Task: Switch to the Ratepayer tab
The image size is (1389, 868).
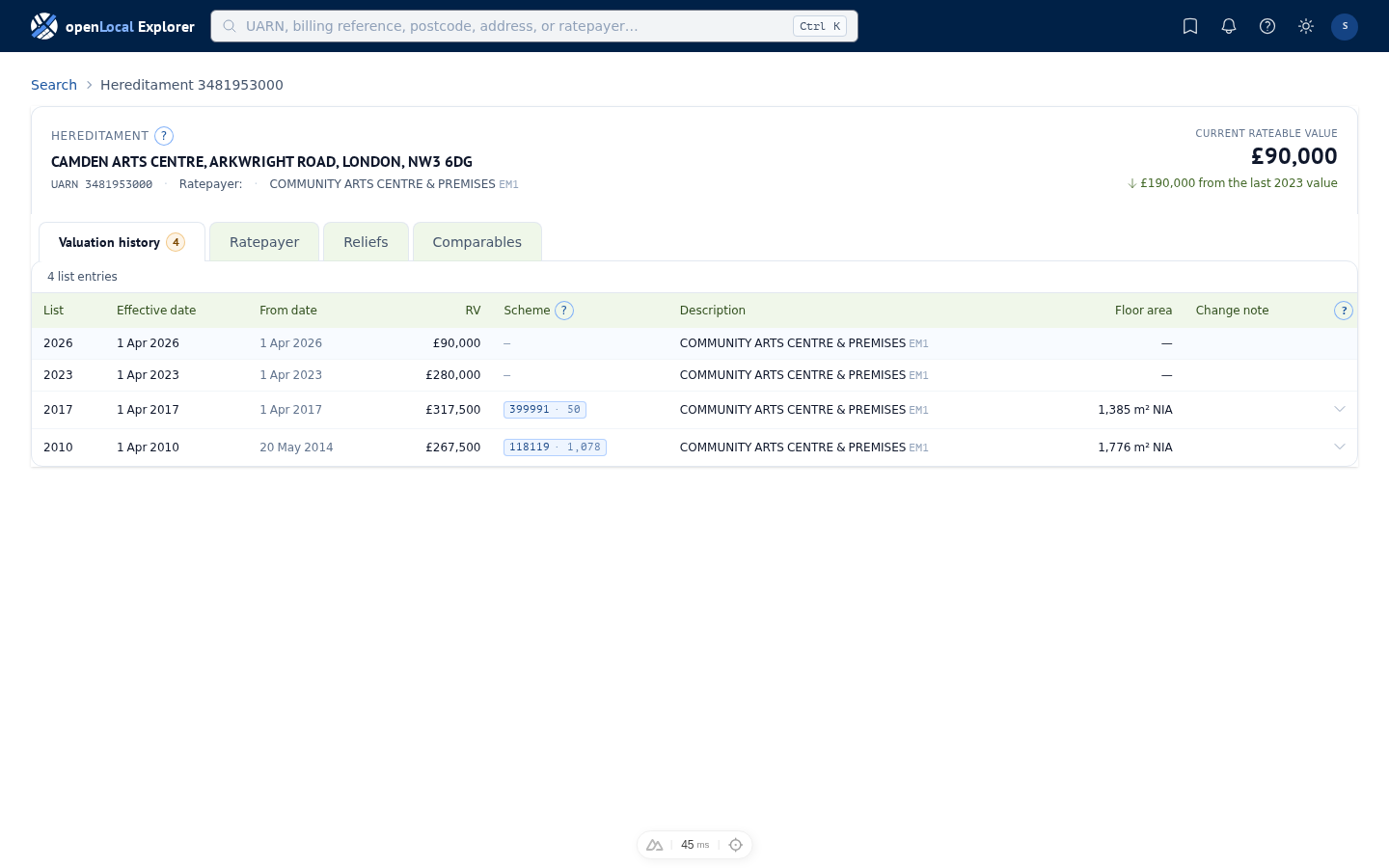Action: click(x=264, y=242)
